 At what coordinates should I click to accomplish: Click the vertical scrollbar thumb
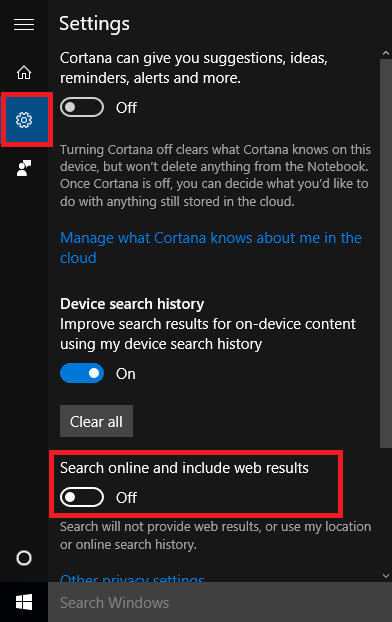386,253
